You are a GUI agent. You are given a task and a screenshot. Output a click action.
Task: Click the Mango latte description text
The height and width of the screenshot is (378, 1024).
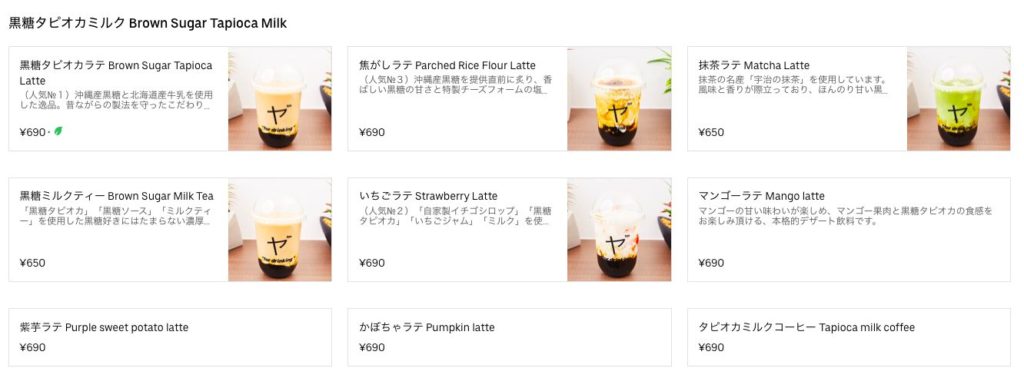point(845,216)
